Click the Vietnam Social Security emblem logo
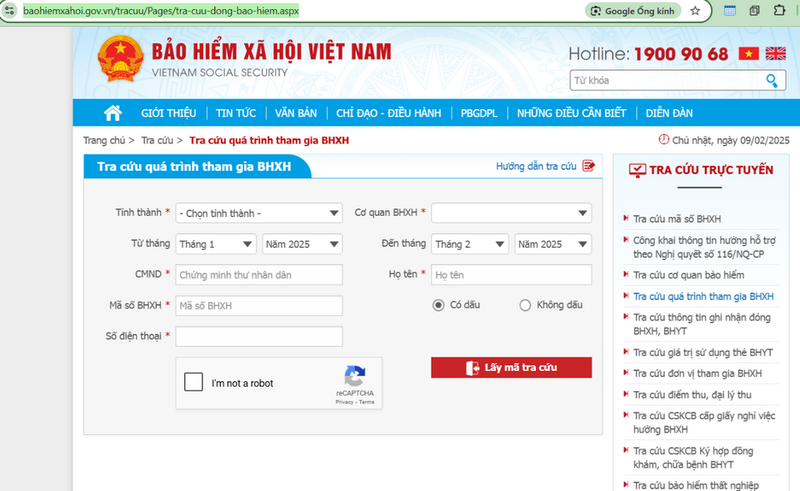 click(120, 59)
